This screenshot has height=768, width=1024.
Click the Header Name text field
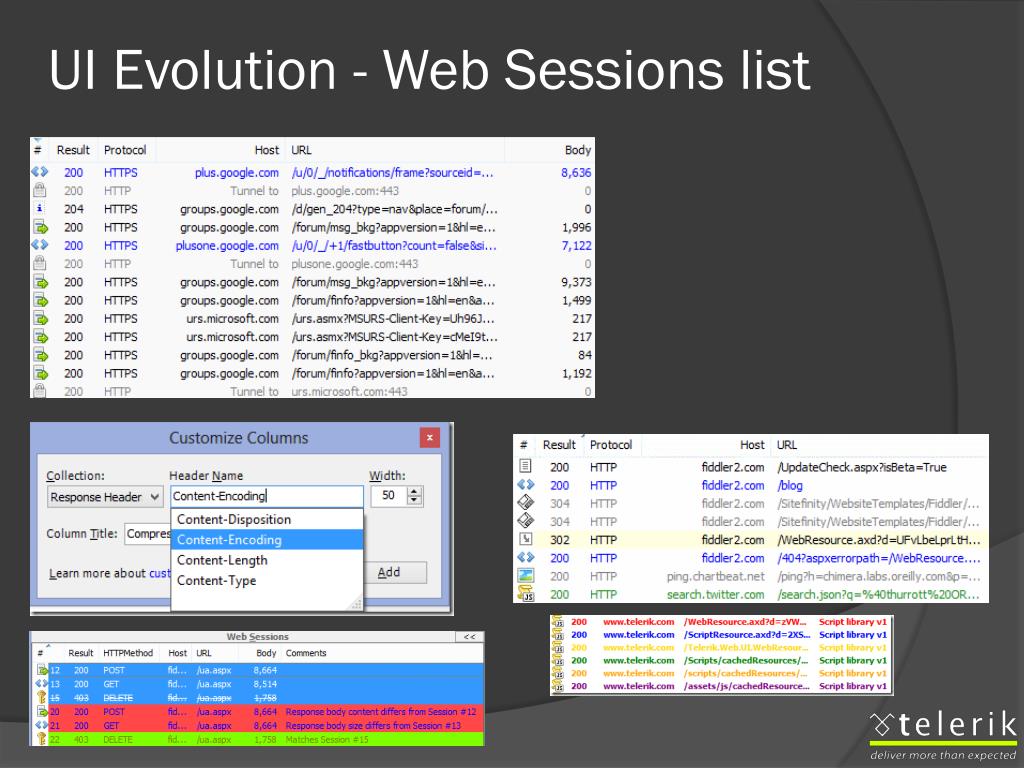(266, 496)
